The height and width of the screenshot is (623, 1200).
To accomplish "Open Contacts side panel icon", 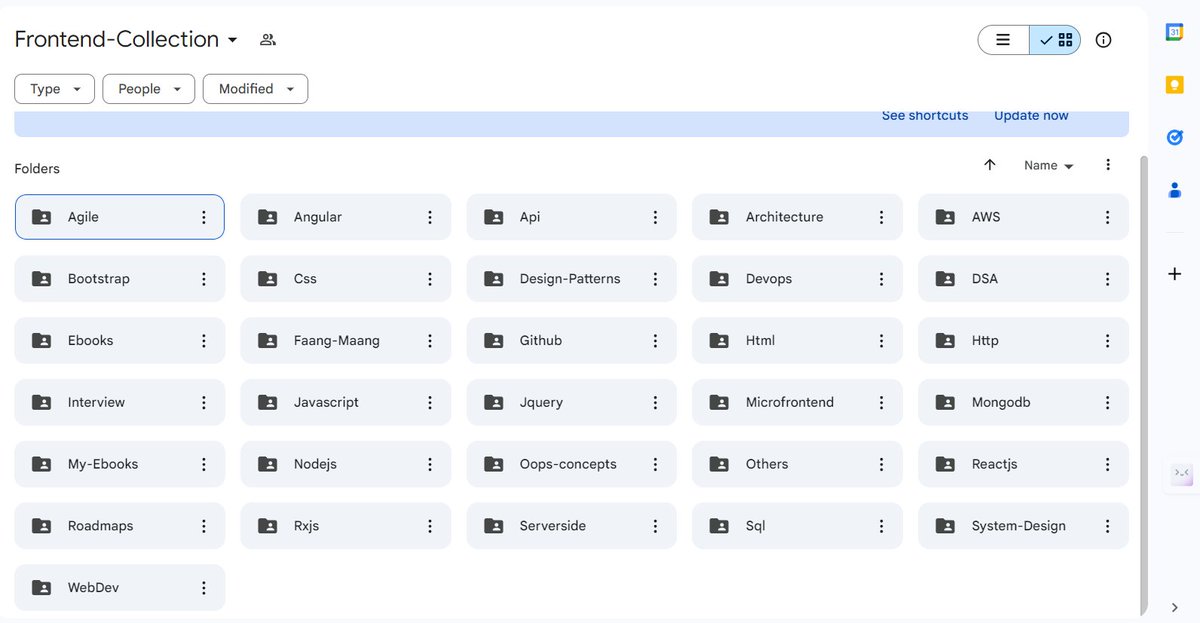I will (1174, 190).
